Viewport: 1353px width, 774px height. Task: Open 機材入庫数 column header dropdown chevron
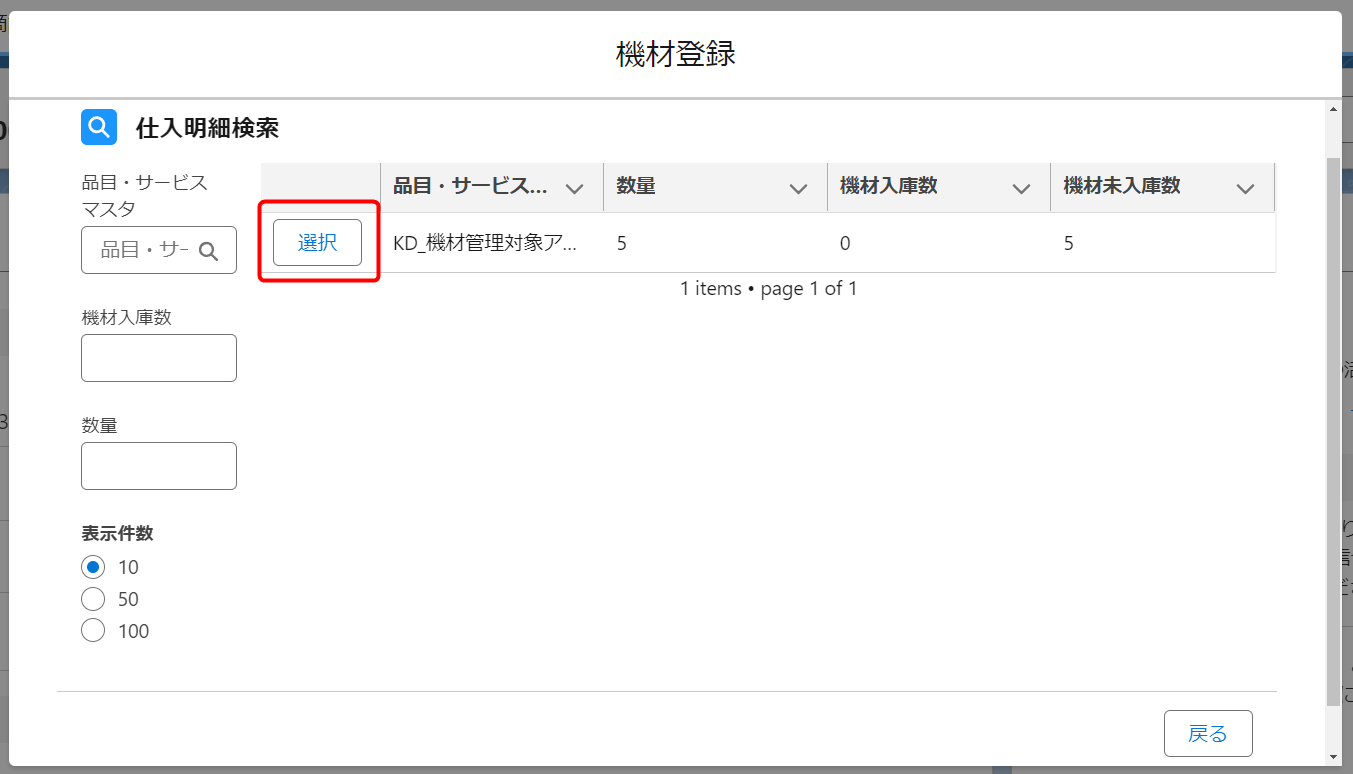(1021, 188)
